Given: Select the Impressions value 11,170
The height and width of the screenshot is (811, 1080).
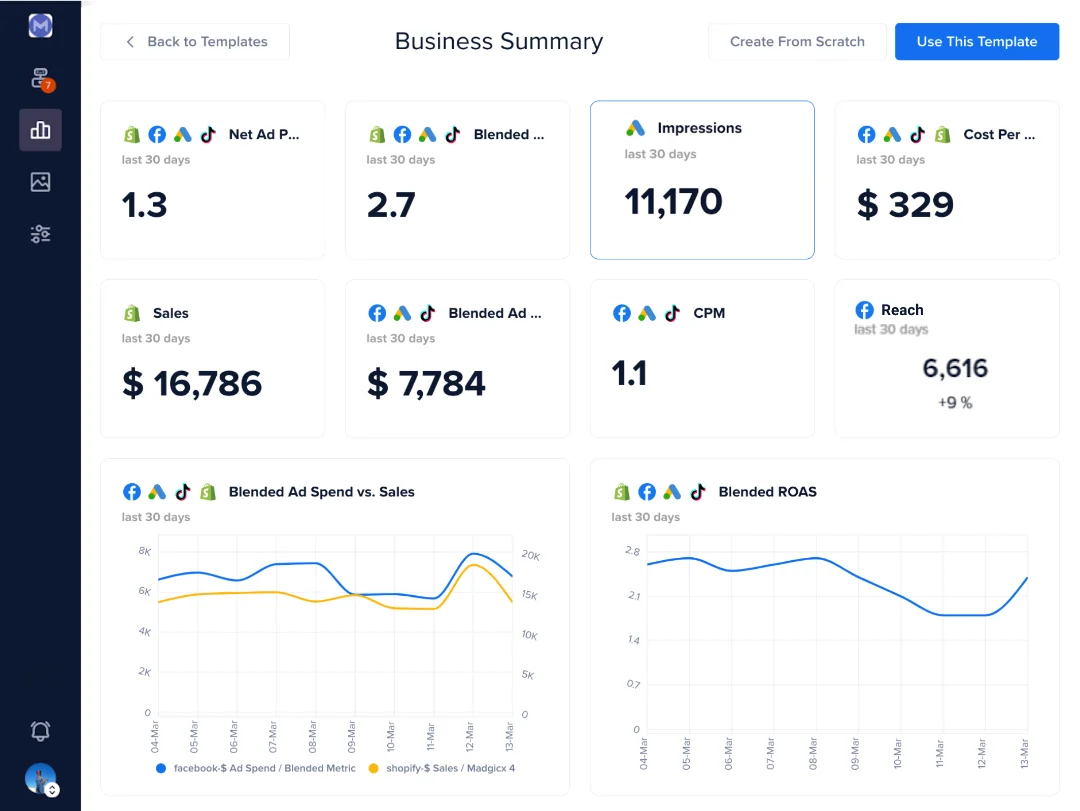Looking at the screenshot, I should click(673, 202).
